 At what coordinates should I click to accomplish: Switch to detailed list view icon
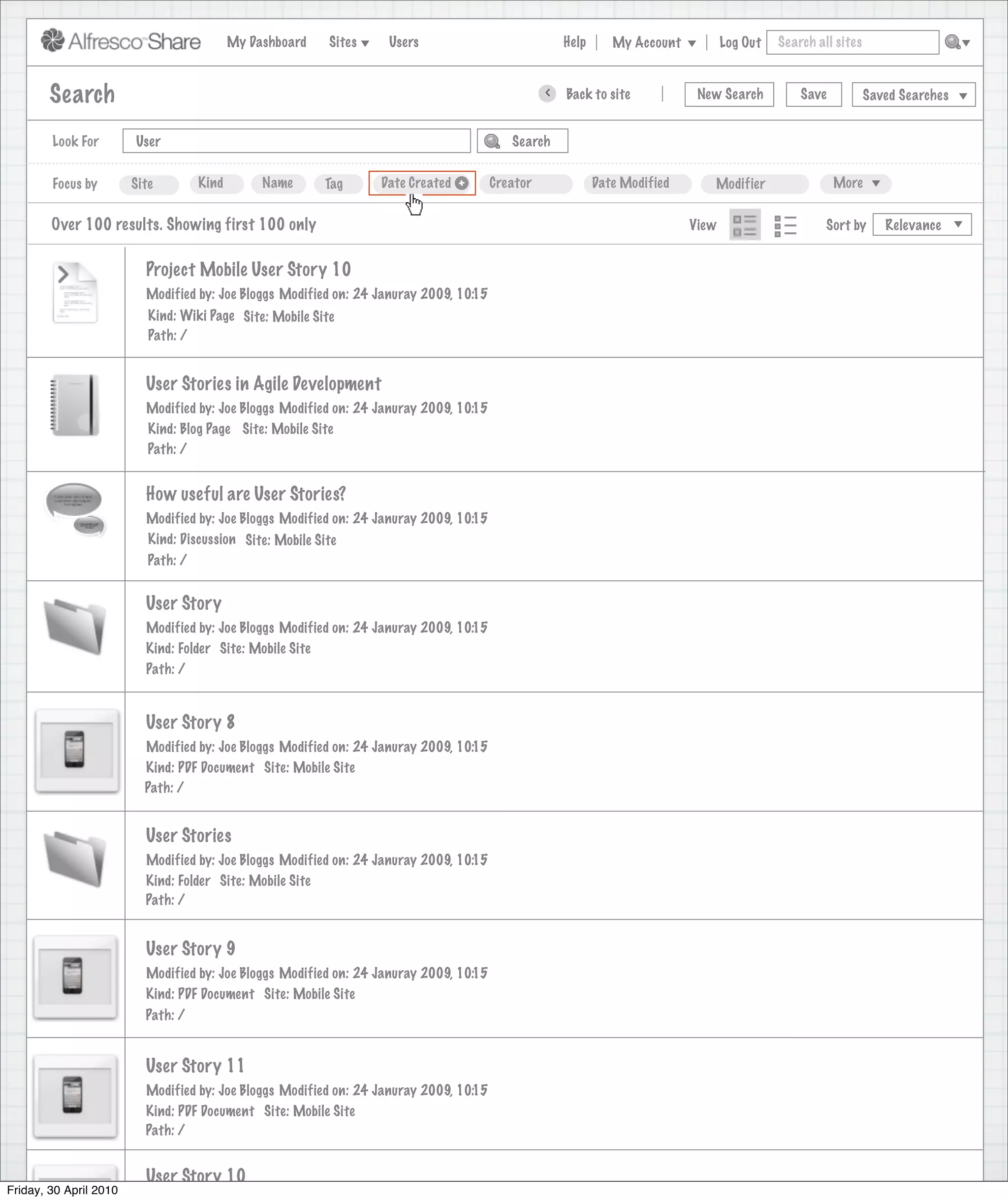click(744, 225)
